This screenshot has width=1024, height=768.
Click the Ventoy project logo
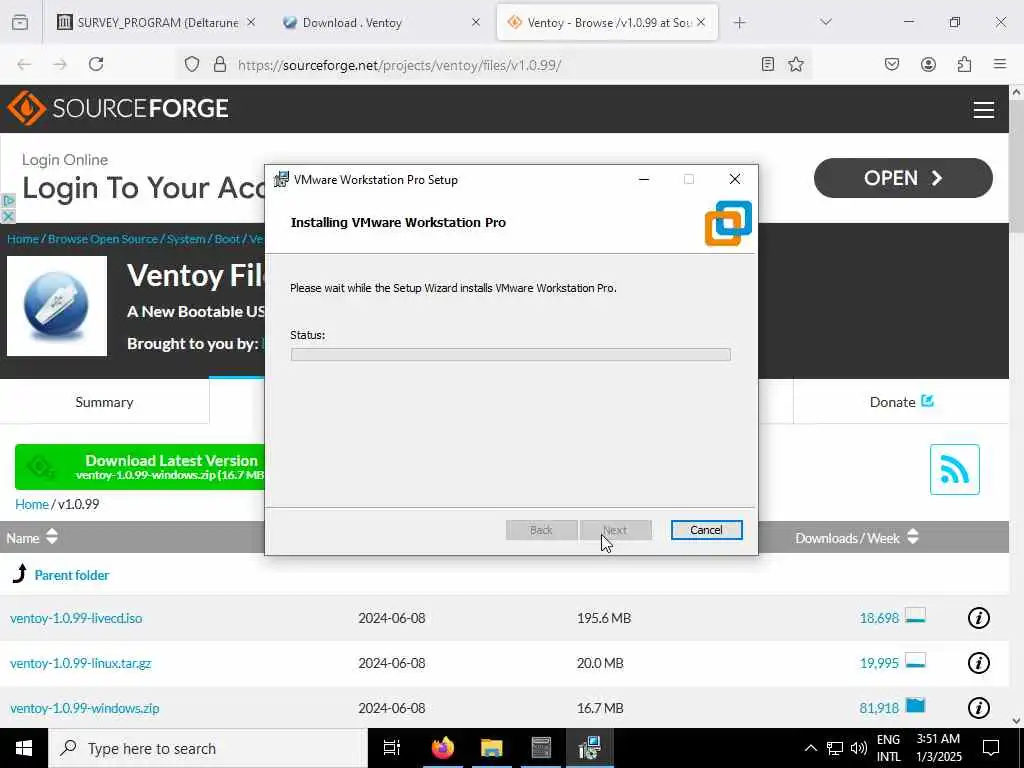(57, 306)
